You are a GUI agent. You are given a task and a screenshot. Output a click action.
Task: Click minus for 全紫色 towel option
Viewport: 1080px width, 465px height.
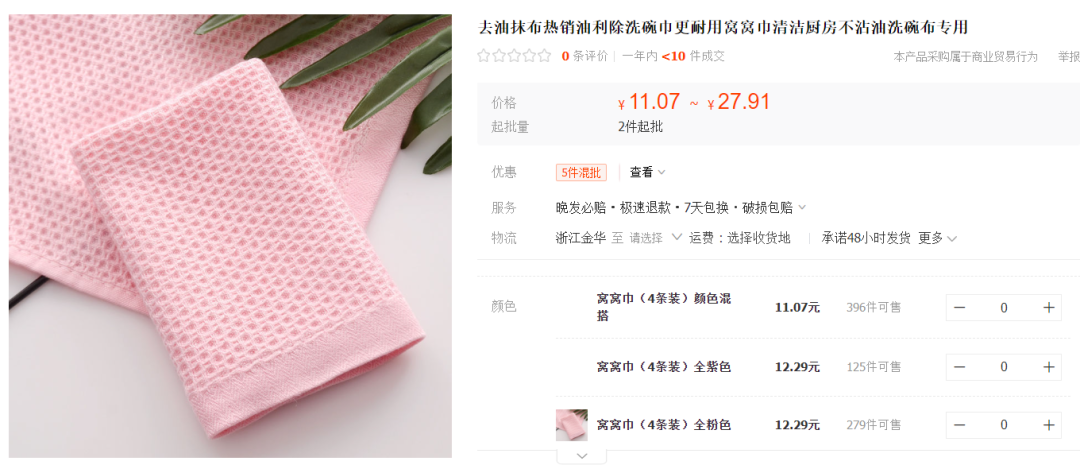click(x=959, y=367)
